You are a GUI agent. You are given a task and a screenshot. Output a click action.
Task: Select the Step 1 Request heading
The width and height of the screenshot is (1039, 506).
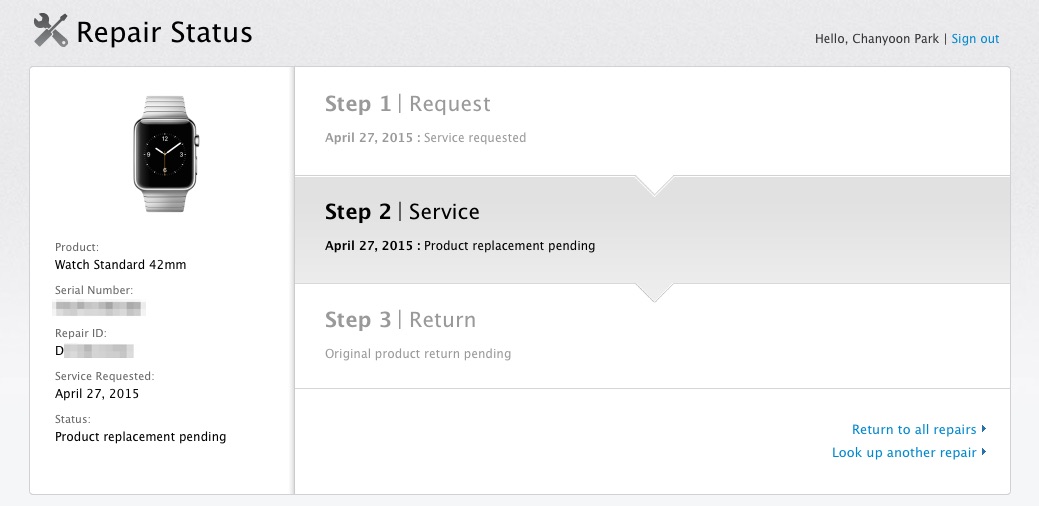click(407, 104)
